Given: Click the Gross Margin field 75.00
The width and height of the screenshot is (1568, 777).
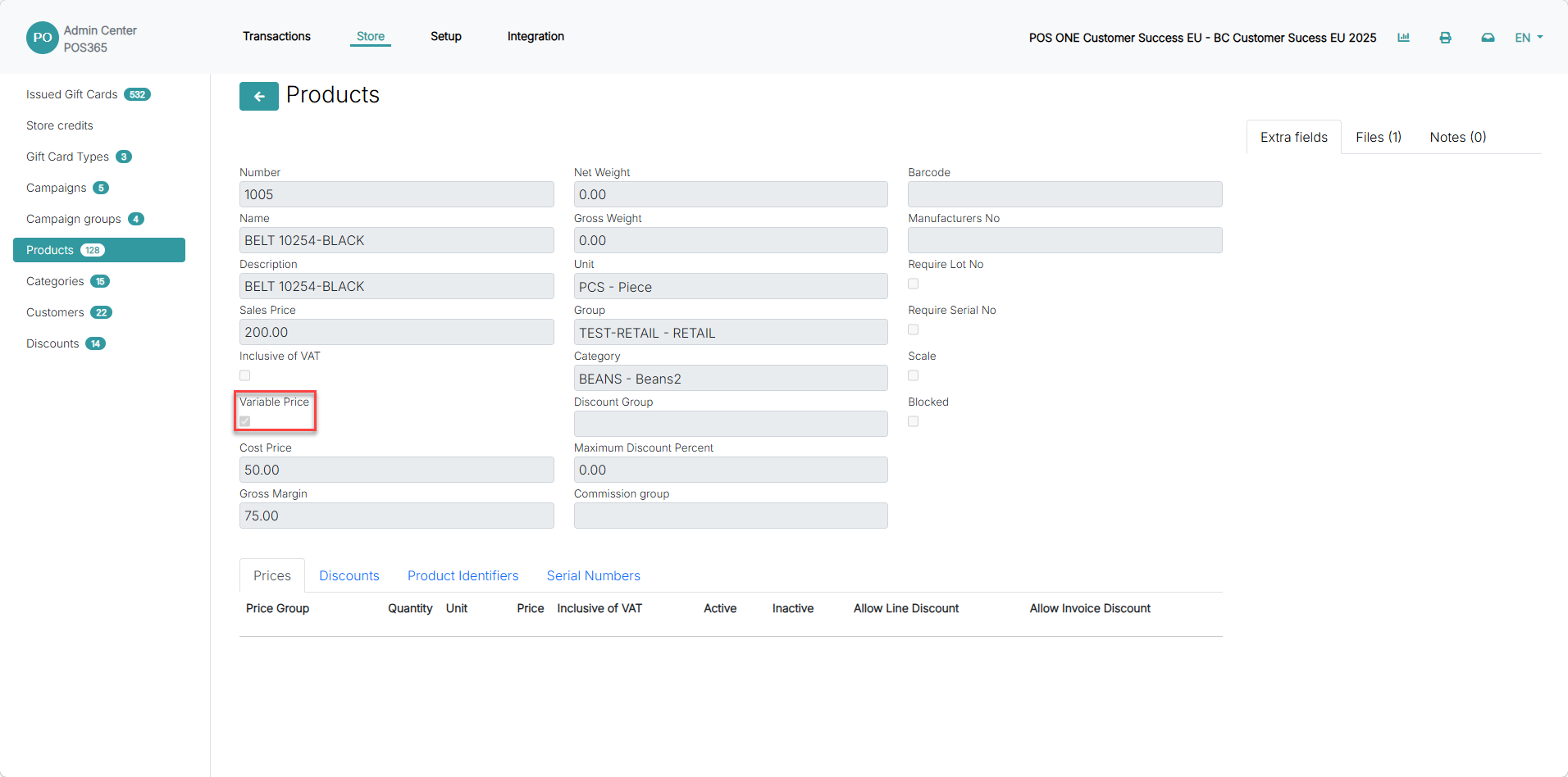Looking at the screenshot, I should [397, 516].
